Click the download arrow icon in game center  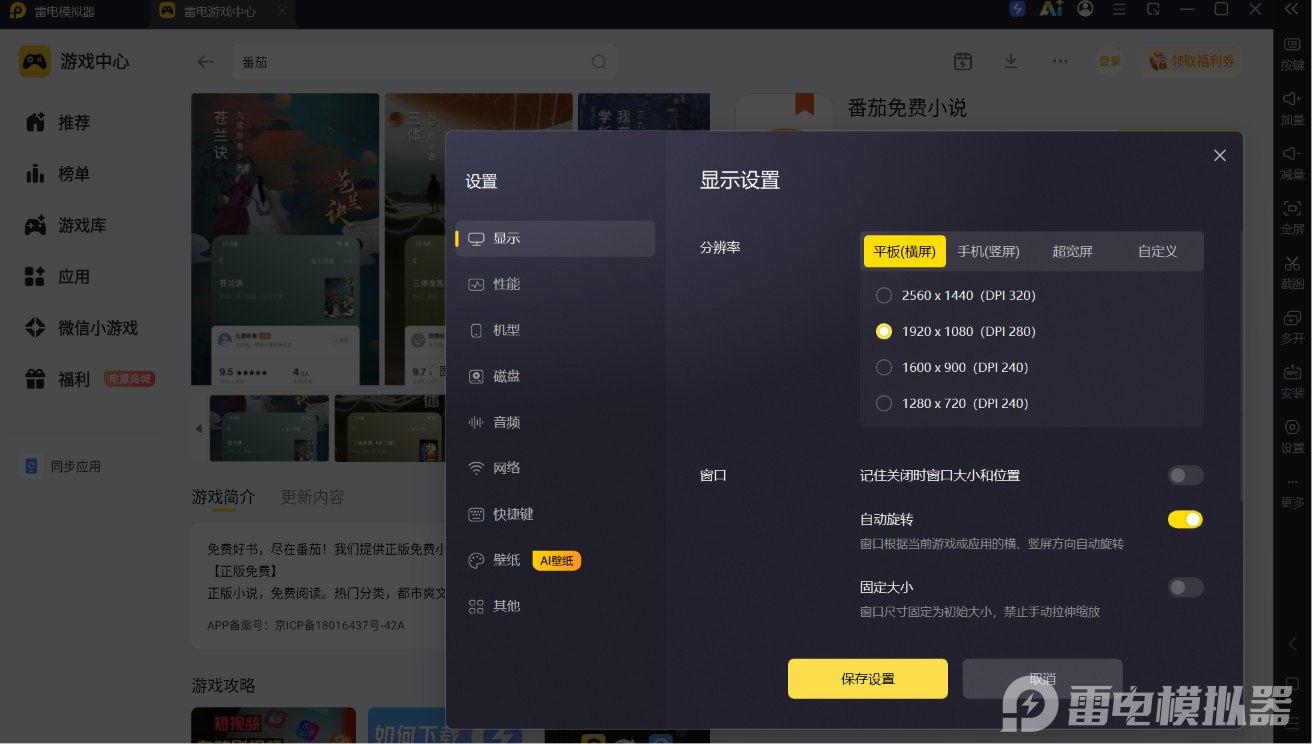click(1011, 62)
